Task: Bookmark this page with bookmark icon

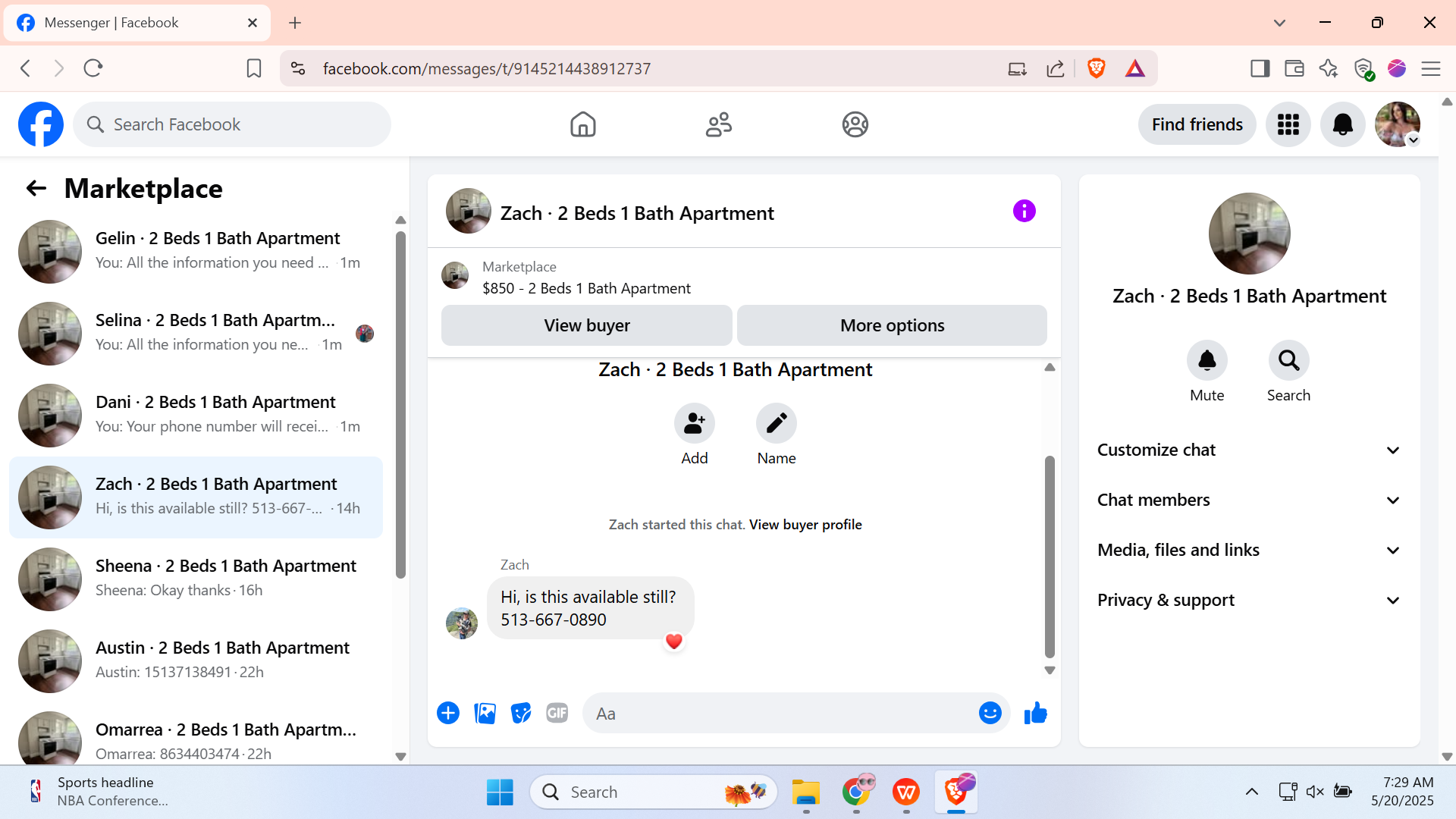Action: pos(254,69)
